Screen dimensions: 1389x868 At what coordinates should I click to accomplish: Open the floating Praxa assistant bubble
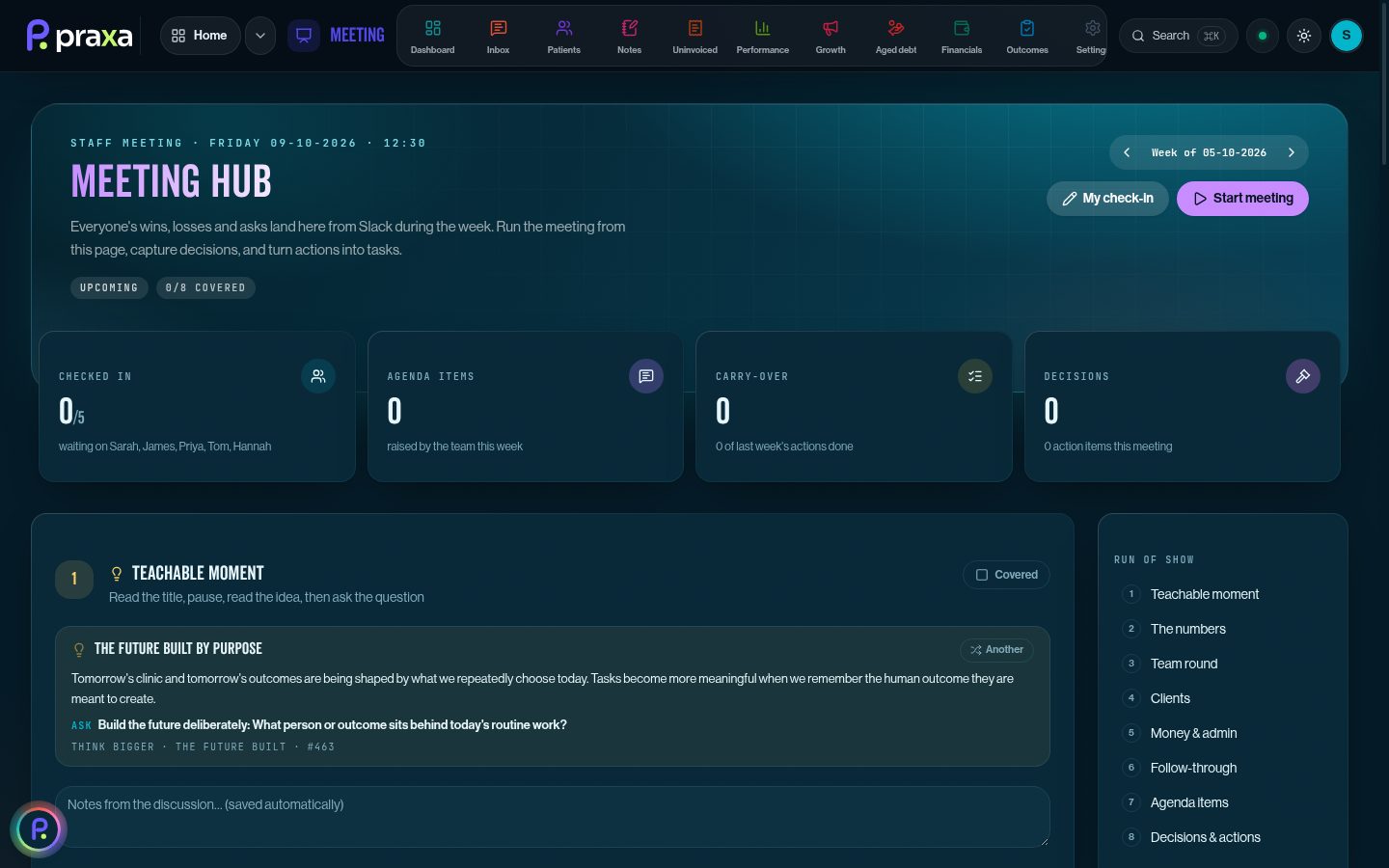39,829
